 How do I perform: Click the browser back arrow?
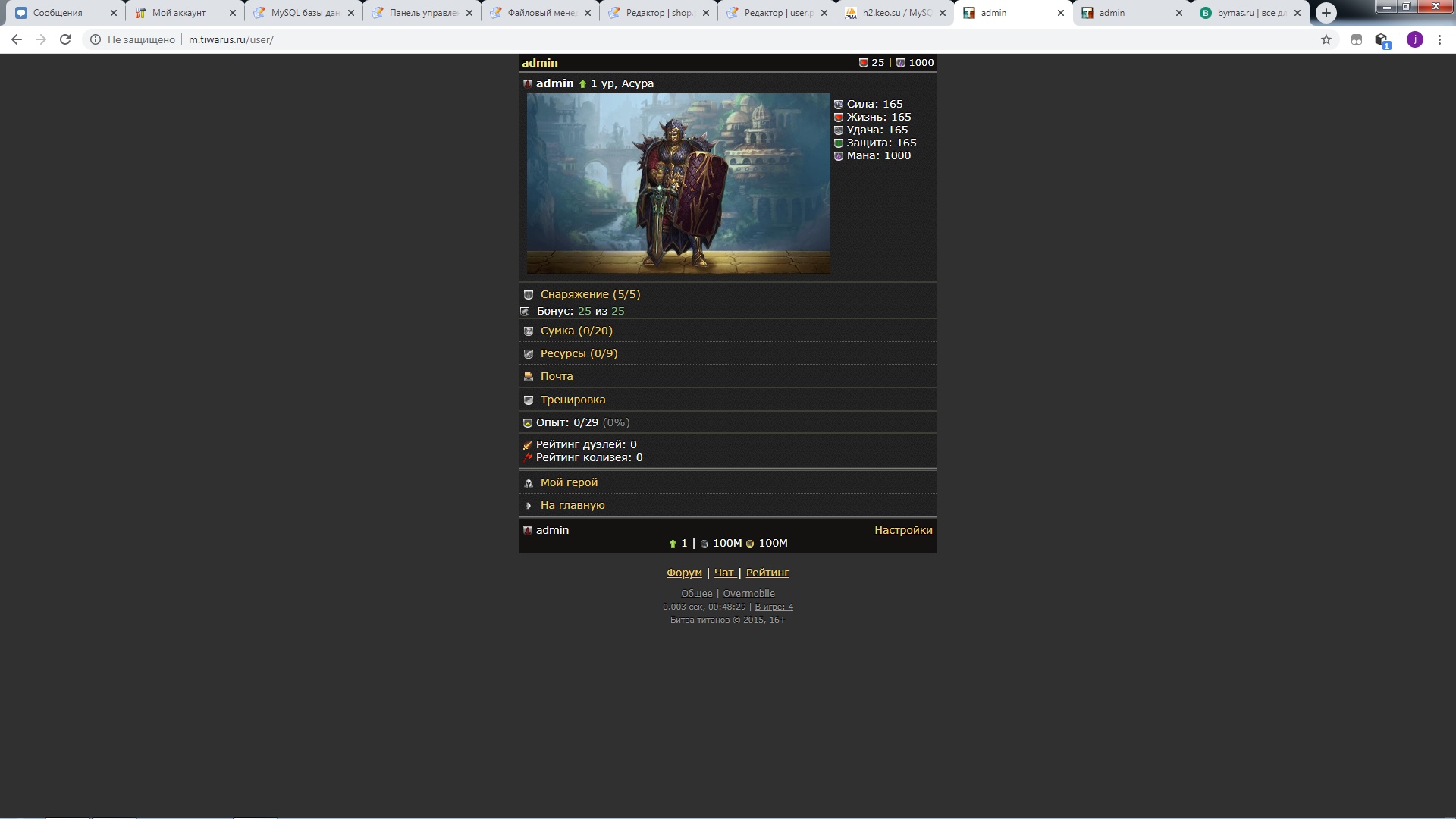coord(17,39)
